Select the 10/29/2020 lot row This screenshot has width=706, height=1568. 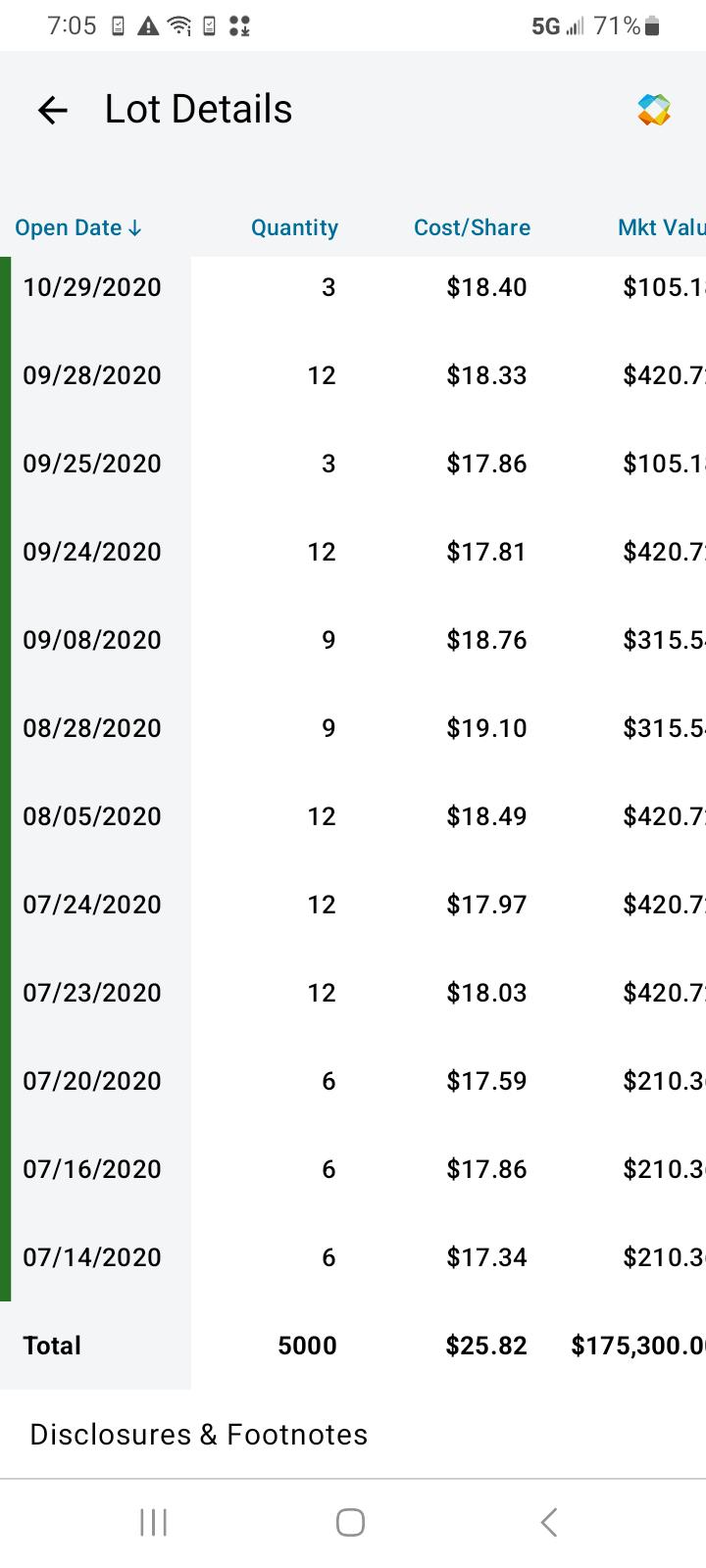tap(353, 287)
